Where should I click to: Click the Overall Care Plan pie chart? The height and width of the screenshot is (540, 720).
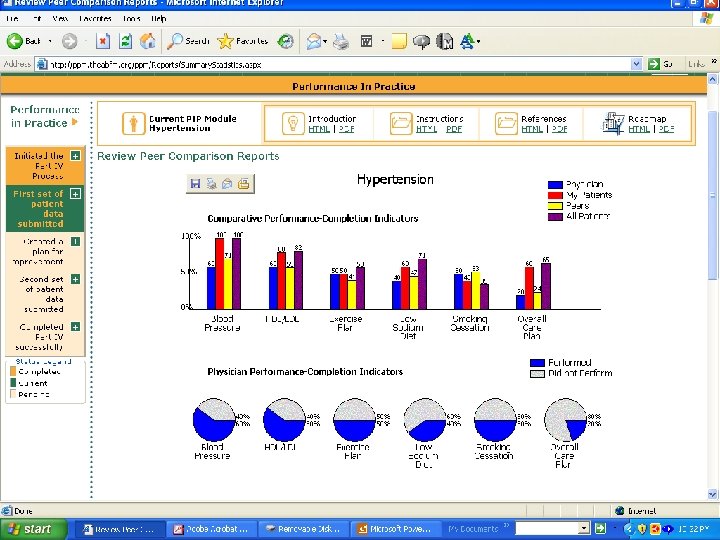tap(566, 420)
